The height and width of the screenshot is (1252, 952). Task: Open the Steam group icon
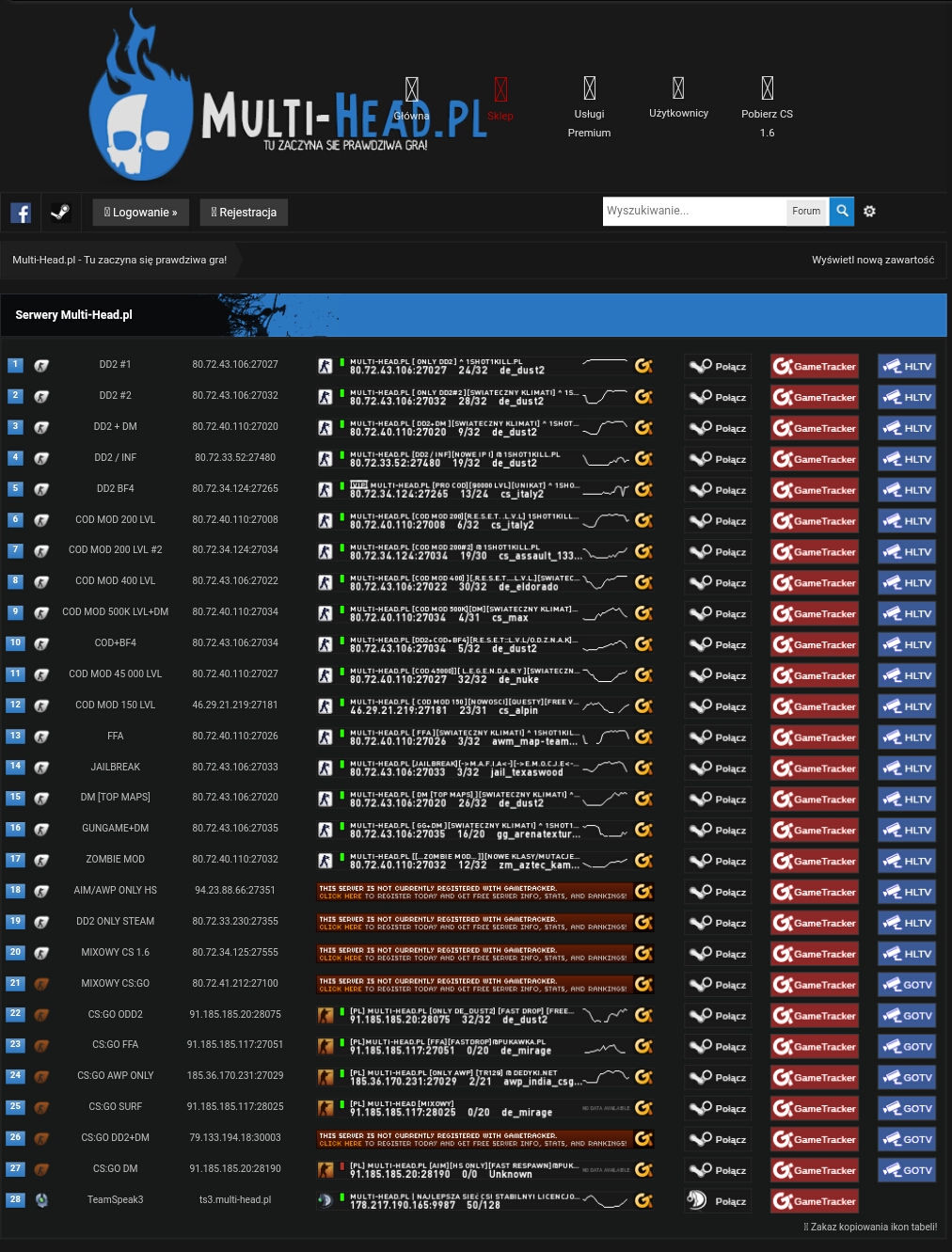tap(60, 213)
